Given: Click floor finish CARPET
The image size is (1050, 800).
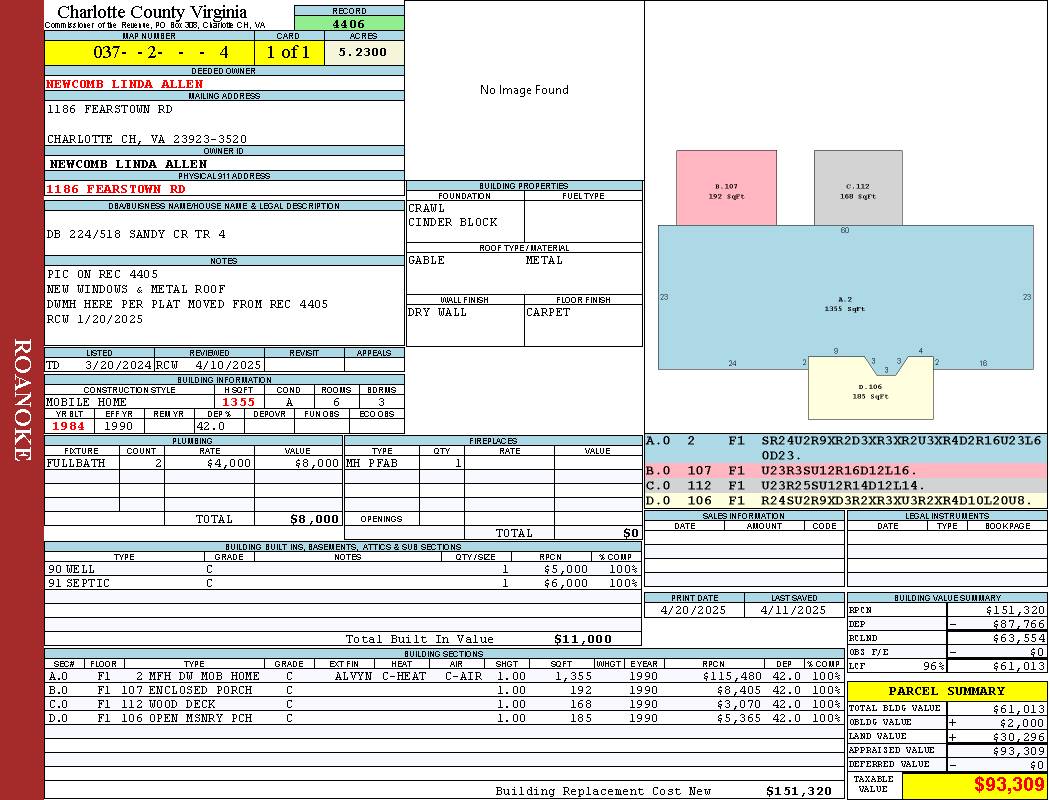Looking at the screenshot, I should pos(548,312).
